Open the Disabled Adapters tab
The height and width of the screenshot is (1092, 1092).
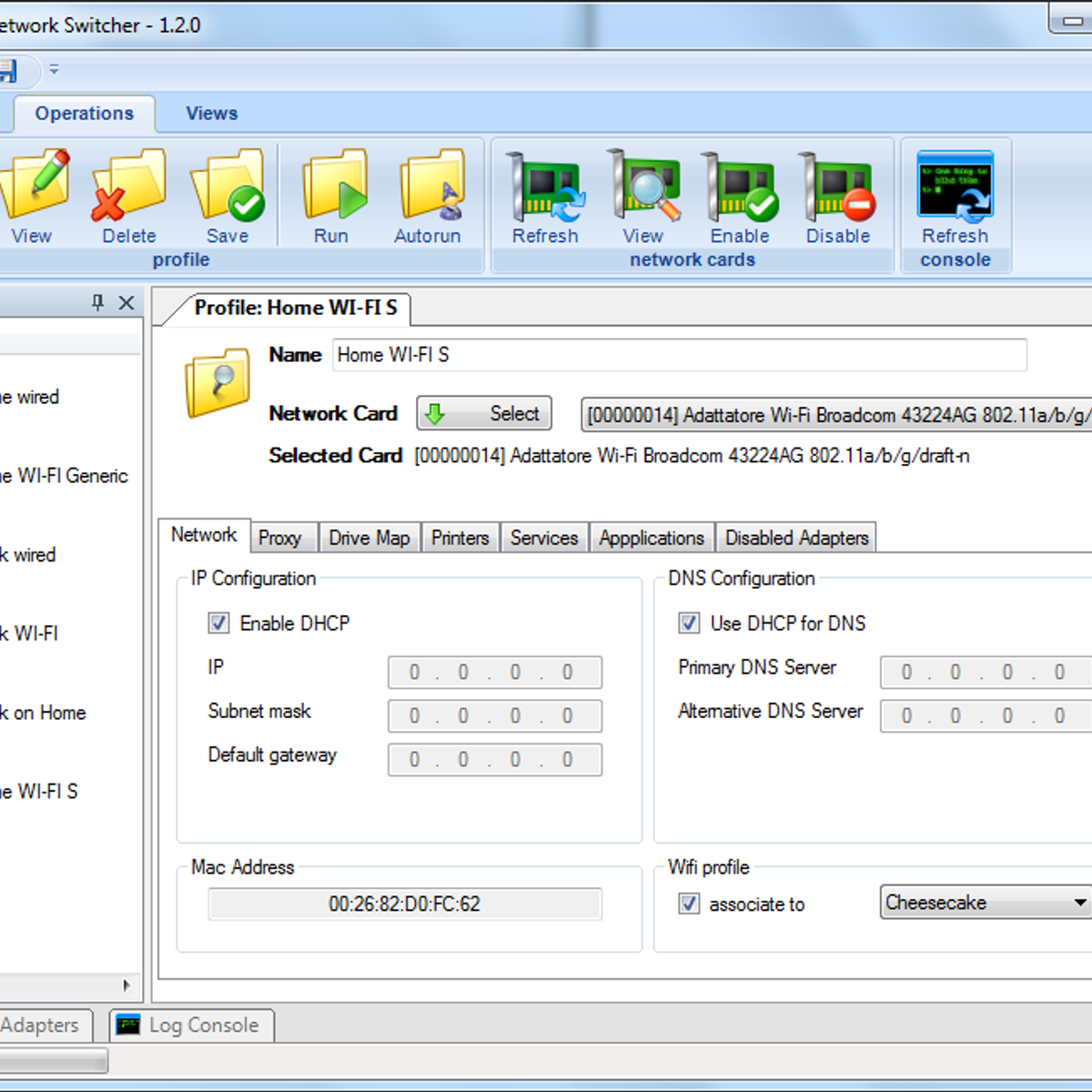click(x=796, y=538)
